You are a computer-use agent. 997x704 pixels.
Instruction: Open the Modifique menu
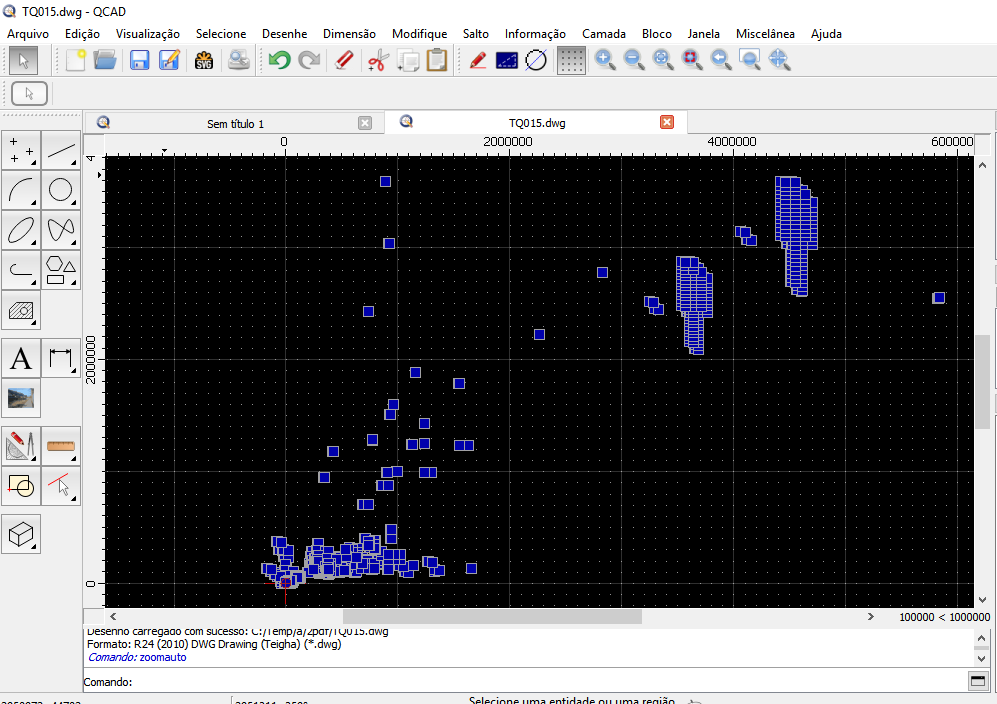(419, 34)
